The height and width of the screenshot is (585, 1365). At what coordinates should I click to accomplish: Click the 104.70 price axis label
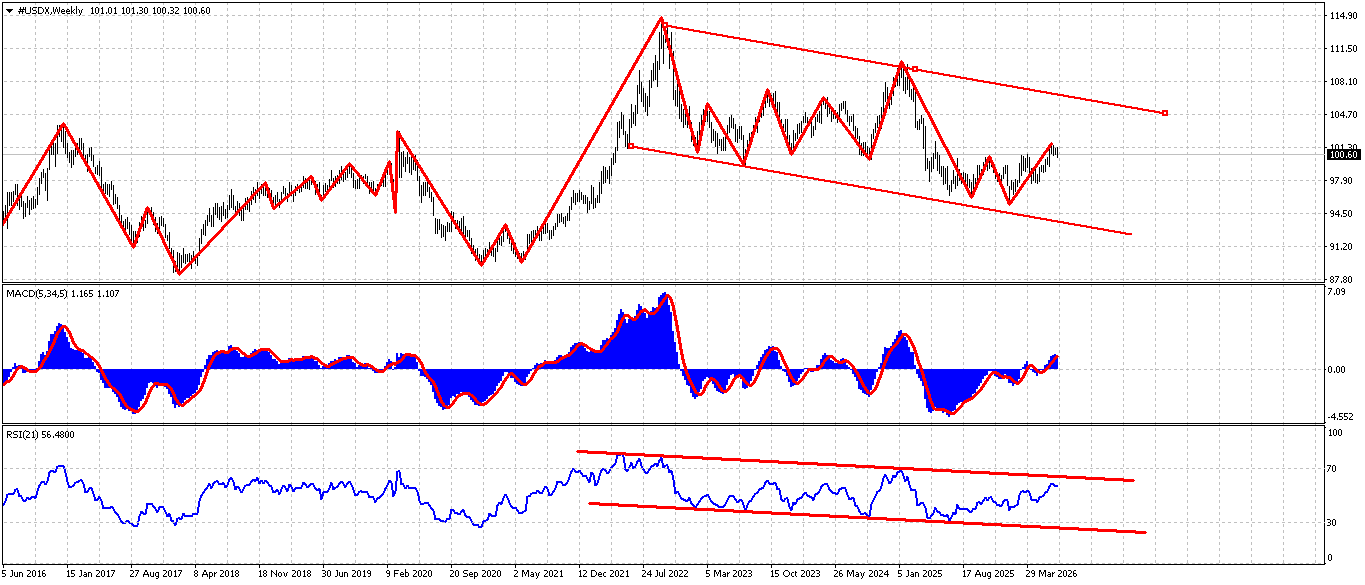[1342, 115]
